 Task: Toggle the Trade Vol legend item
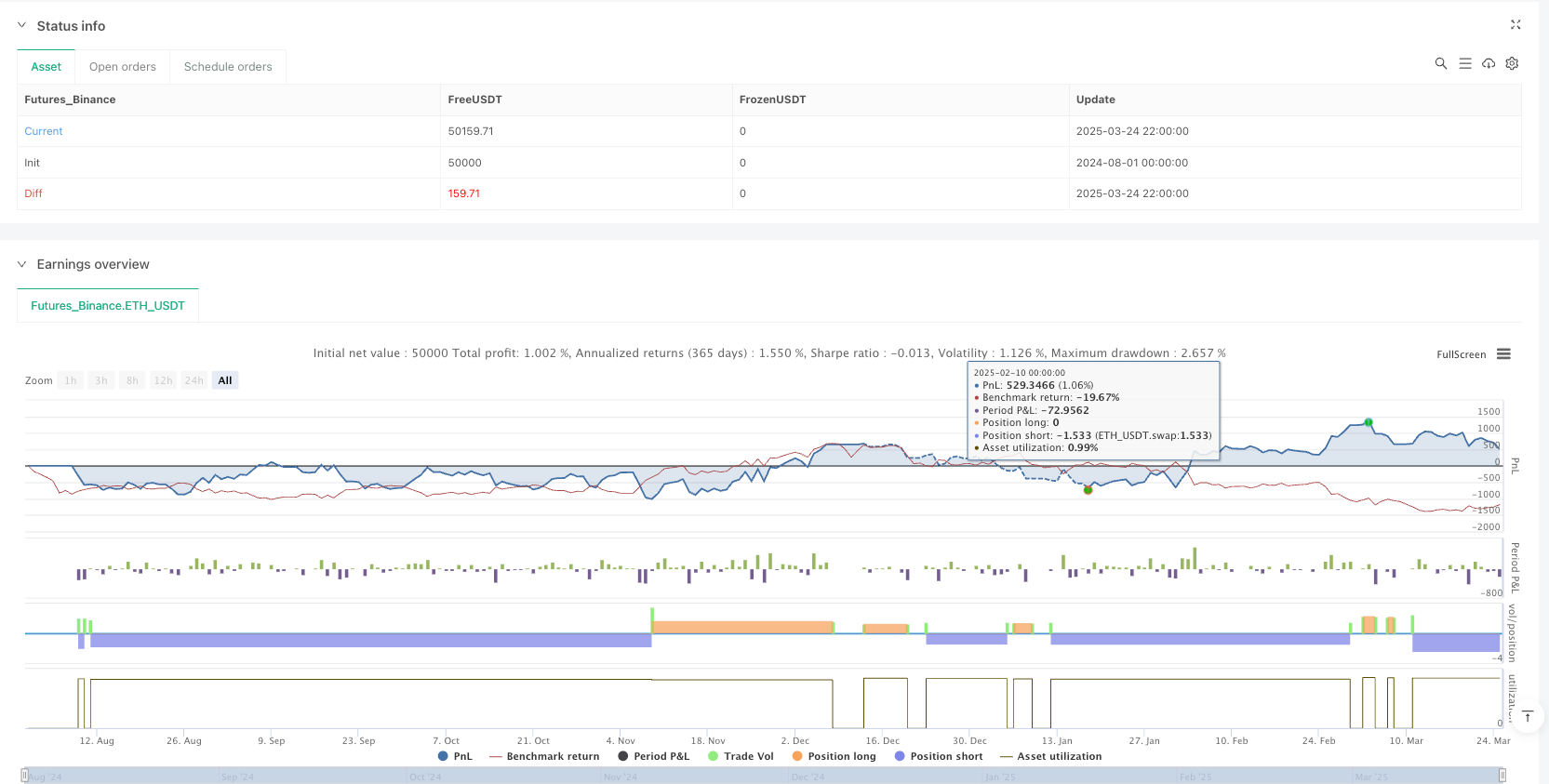pos(741,756)
